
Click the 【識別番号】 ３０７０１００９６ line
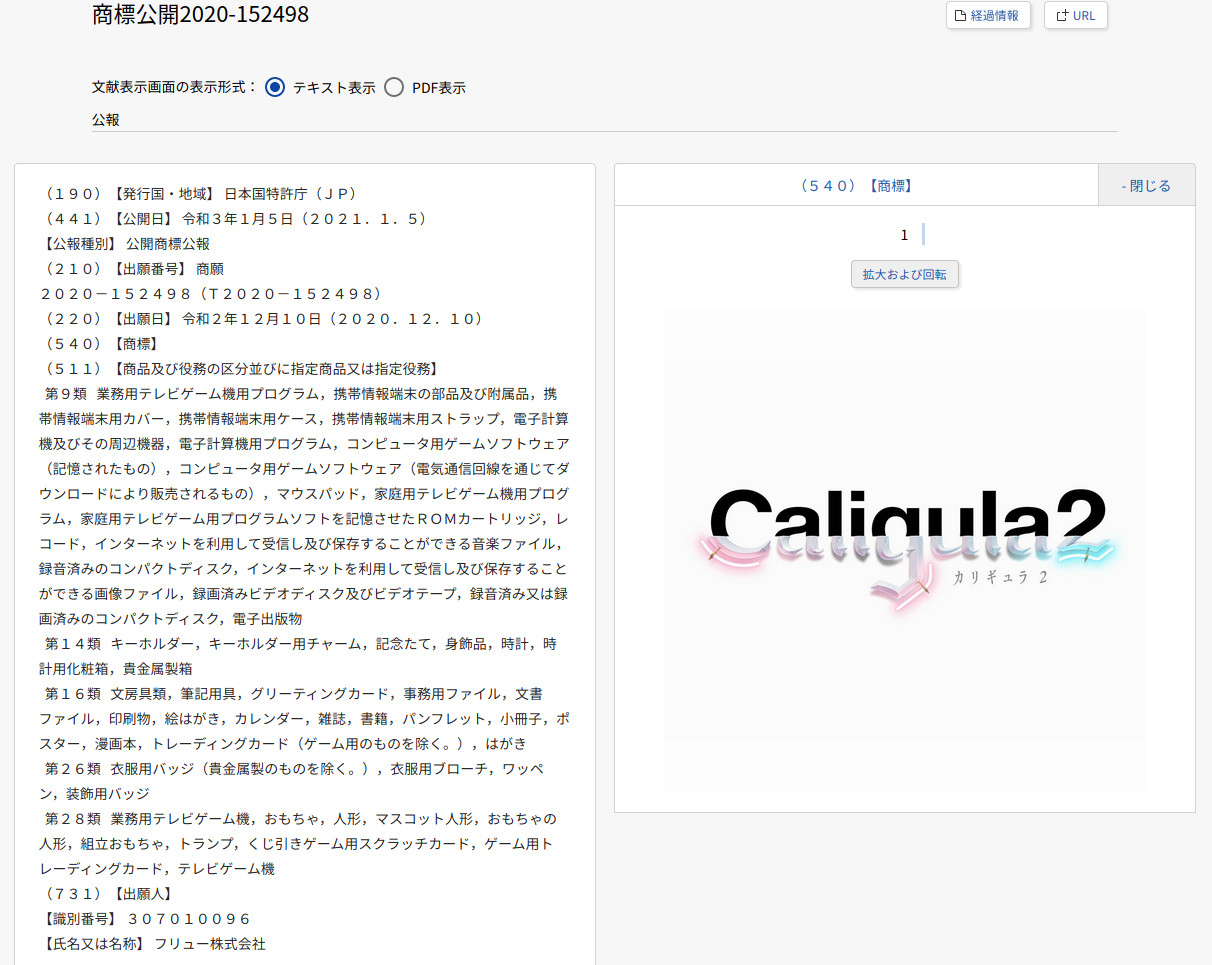[x=145, y=919]
